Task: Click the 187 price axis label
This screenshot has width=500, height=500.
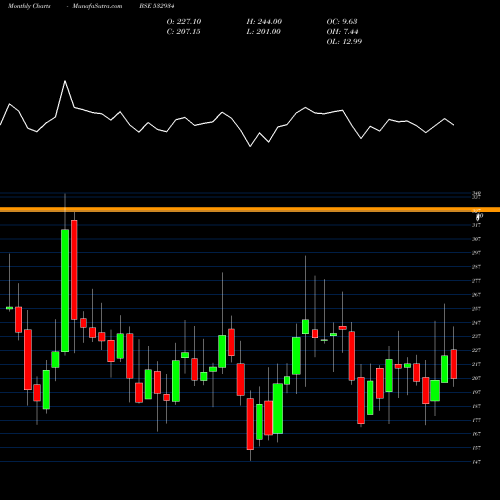Action: point(476,406)
